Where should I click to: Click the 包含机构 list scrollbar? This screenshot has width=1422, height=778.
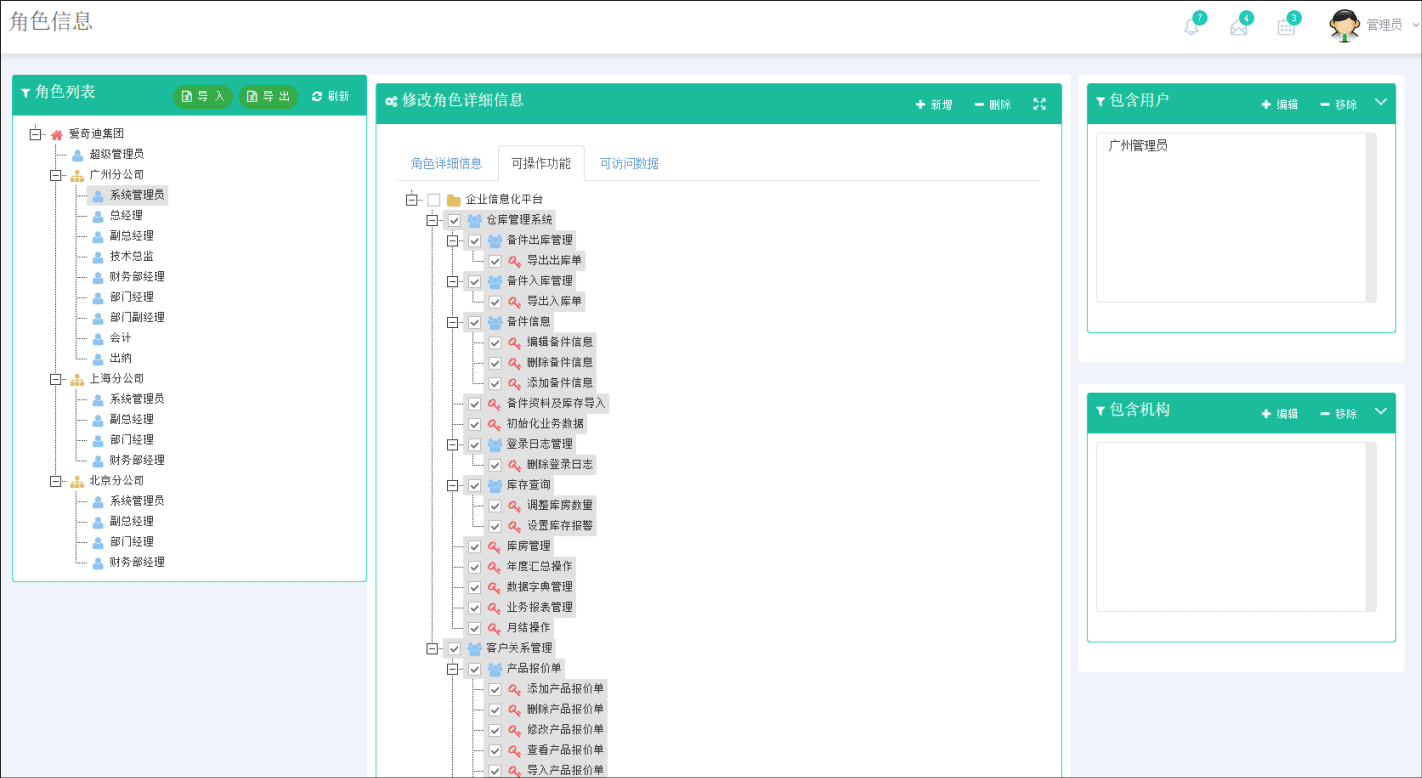click(x=1371, y=526)
